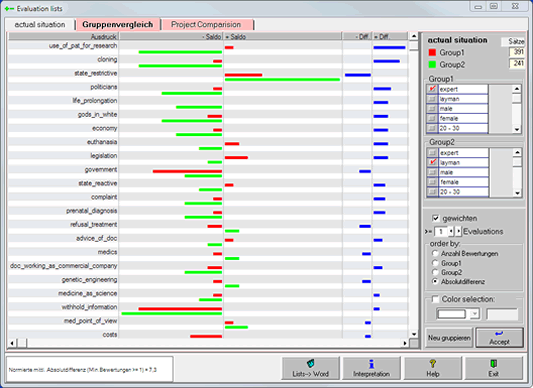Select the state_restrictive row label
Screen dimensions: 533x388
coord(96,73)
